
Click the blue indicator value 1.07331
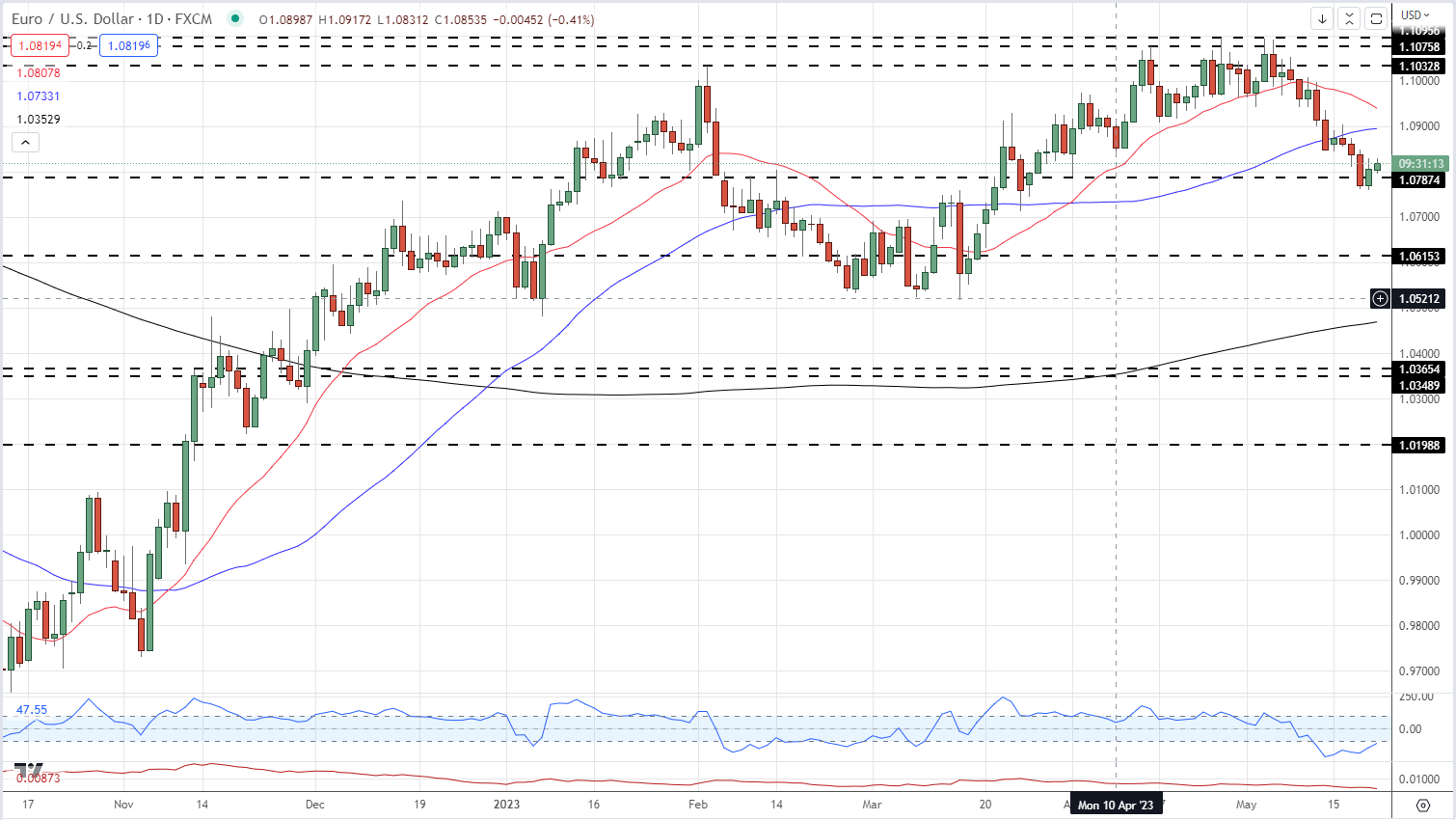39,96
